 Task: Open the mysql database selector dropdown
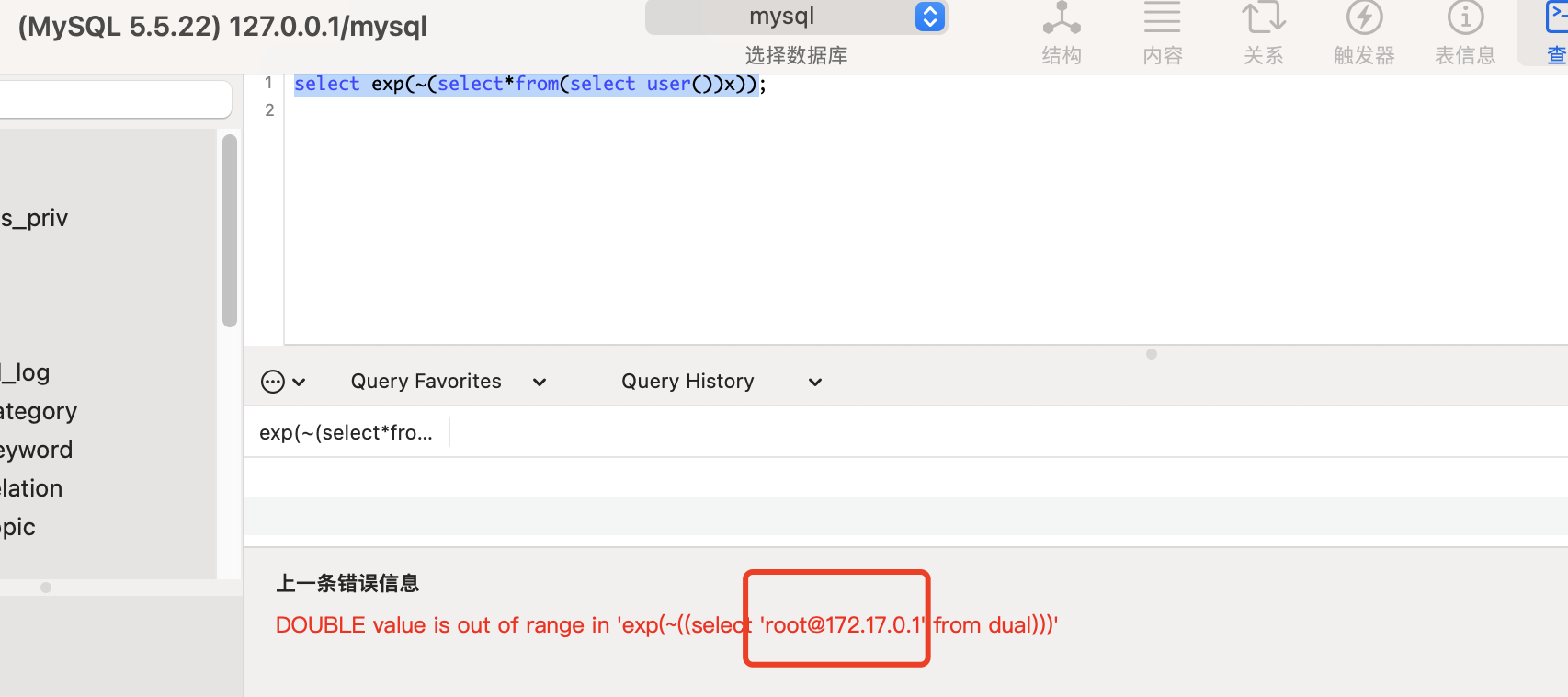coord(796,17)
